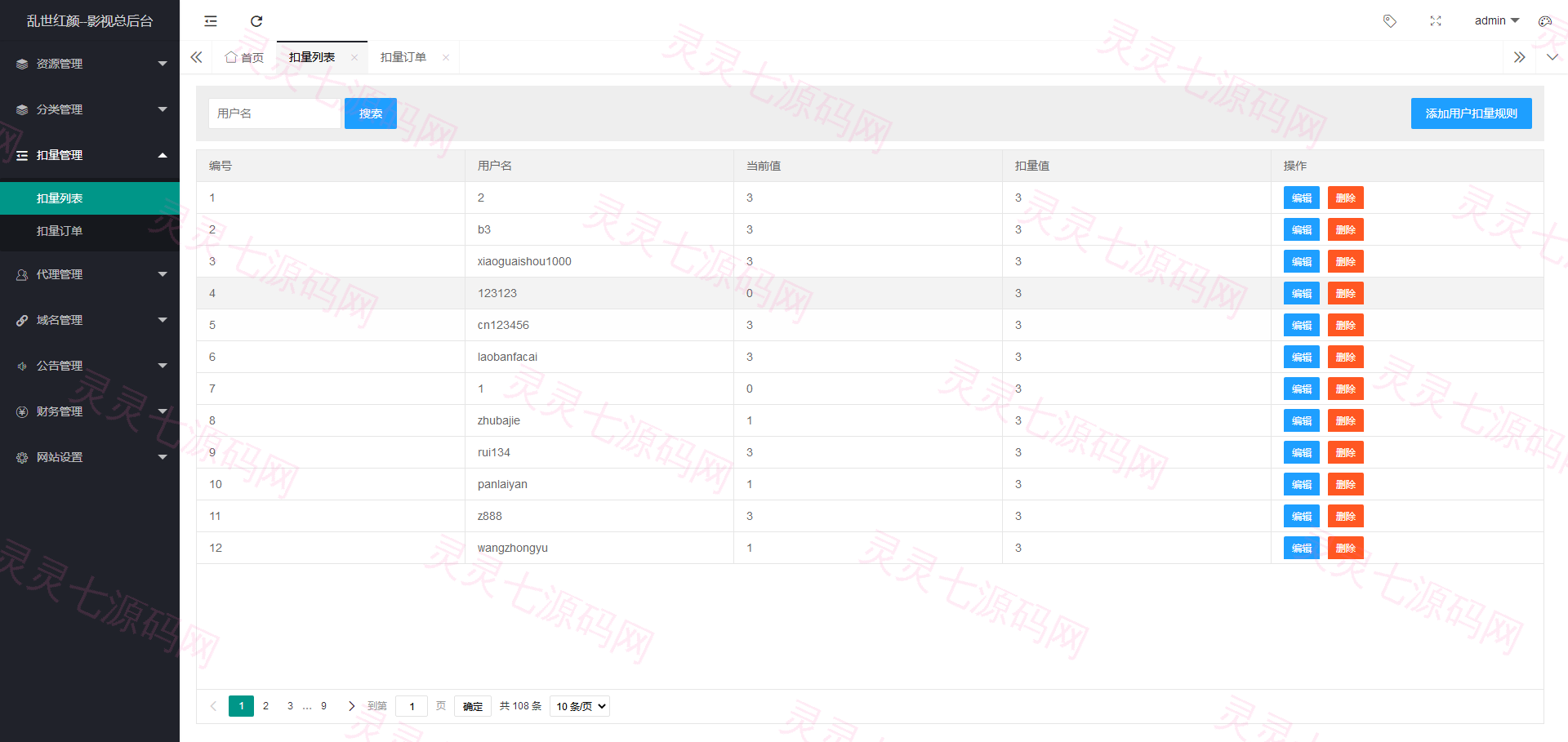Expand the 域名管理 sidebar menu
This screenshot has height=742, width=1568.
click(90, 320)
